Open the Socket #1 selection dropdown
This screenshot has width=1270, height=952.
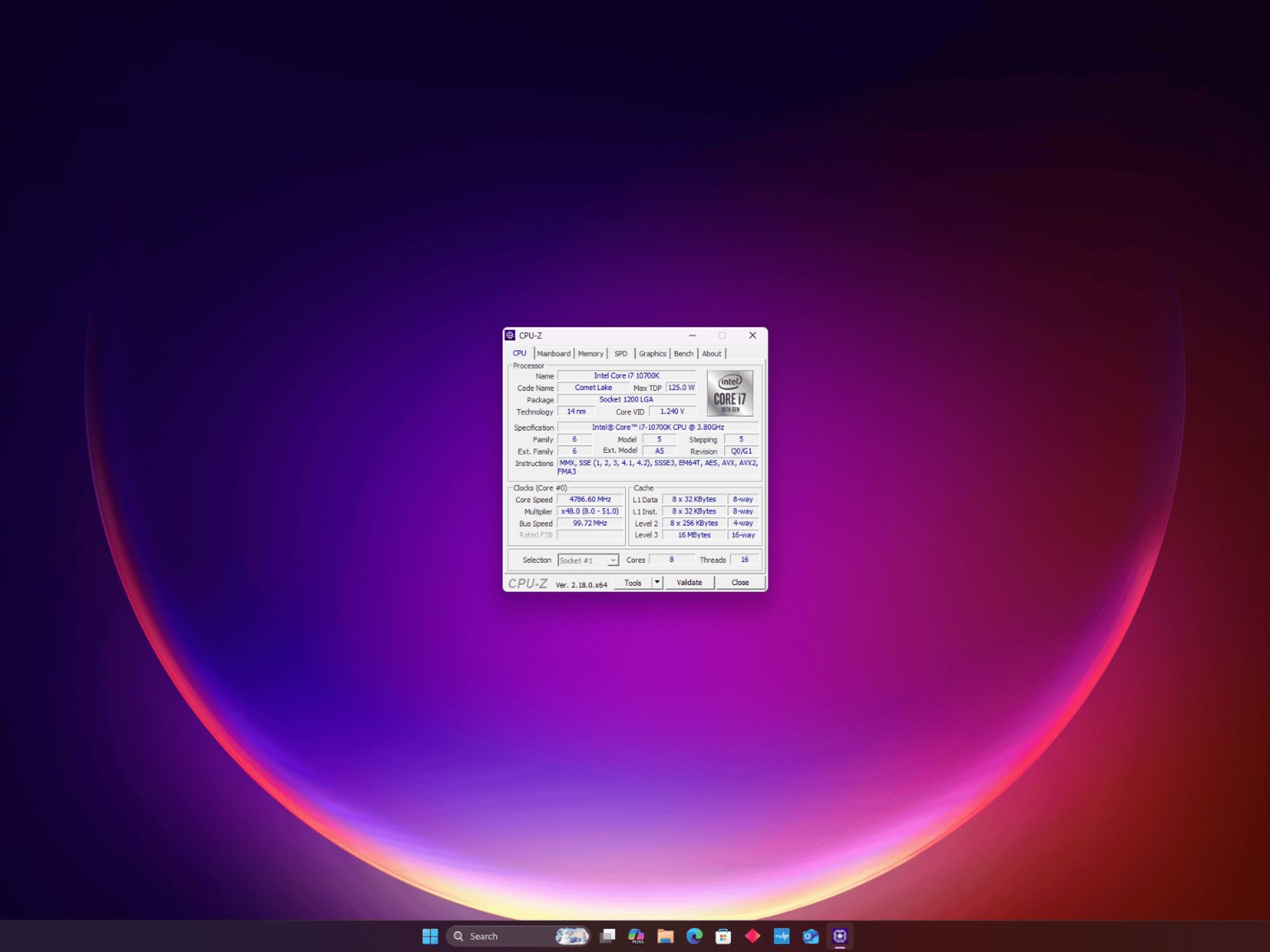click(x=588, y=560)
